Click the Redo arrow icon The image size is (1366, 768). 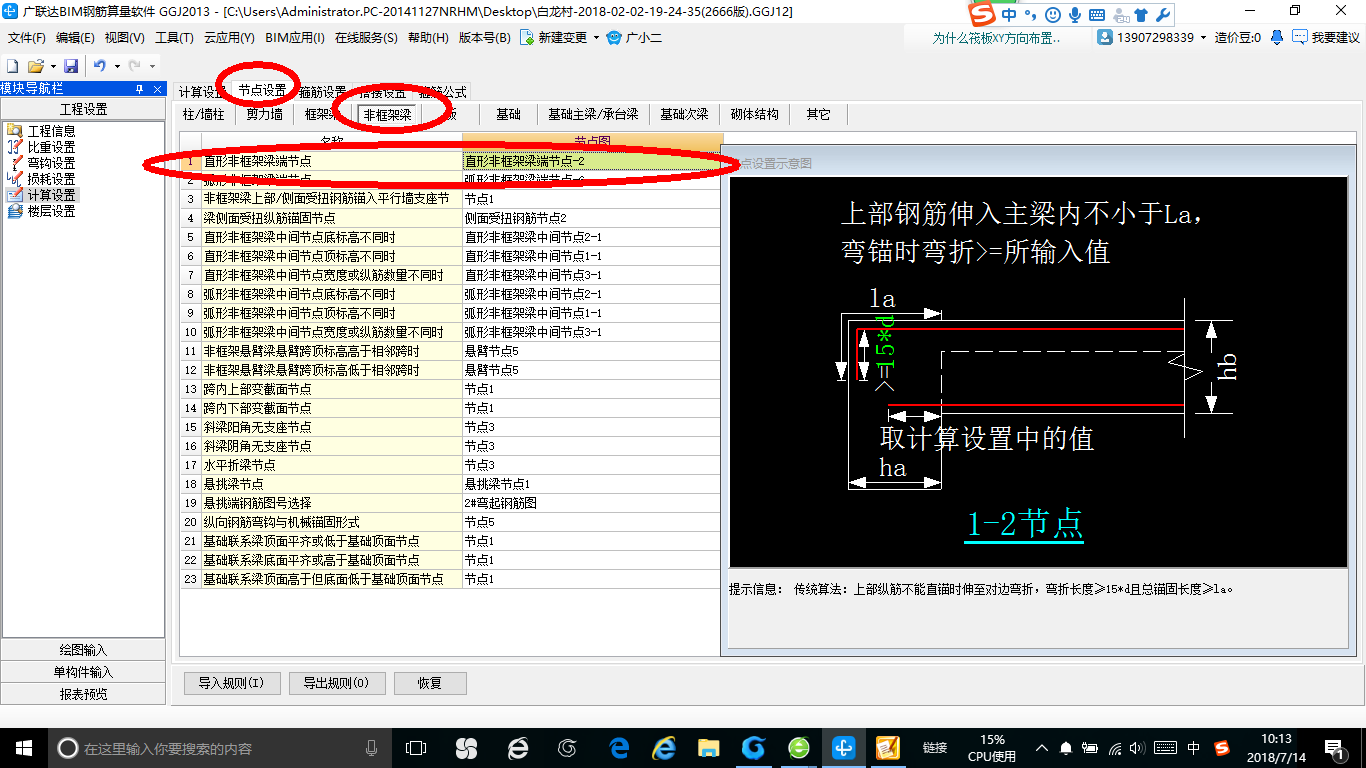[135, 66]
